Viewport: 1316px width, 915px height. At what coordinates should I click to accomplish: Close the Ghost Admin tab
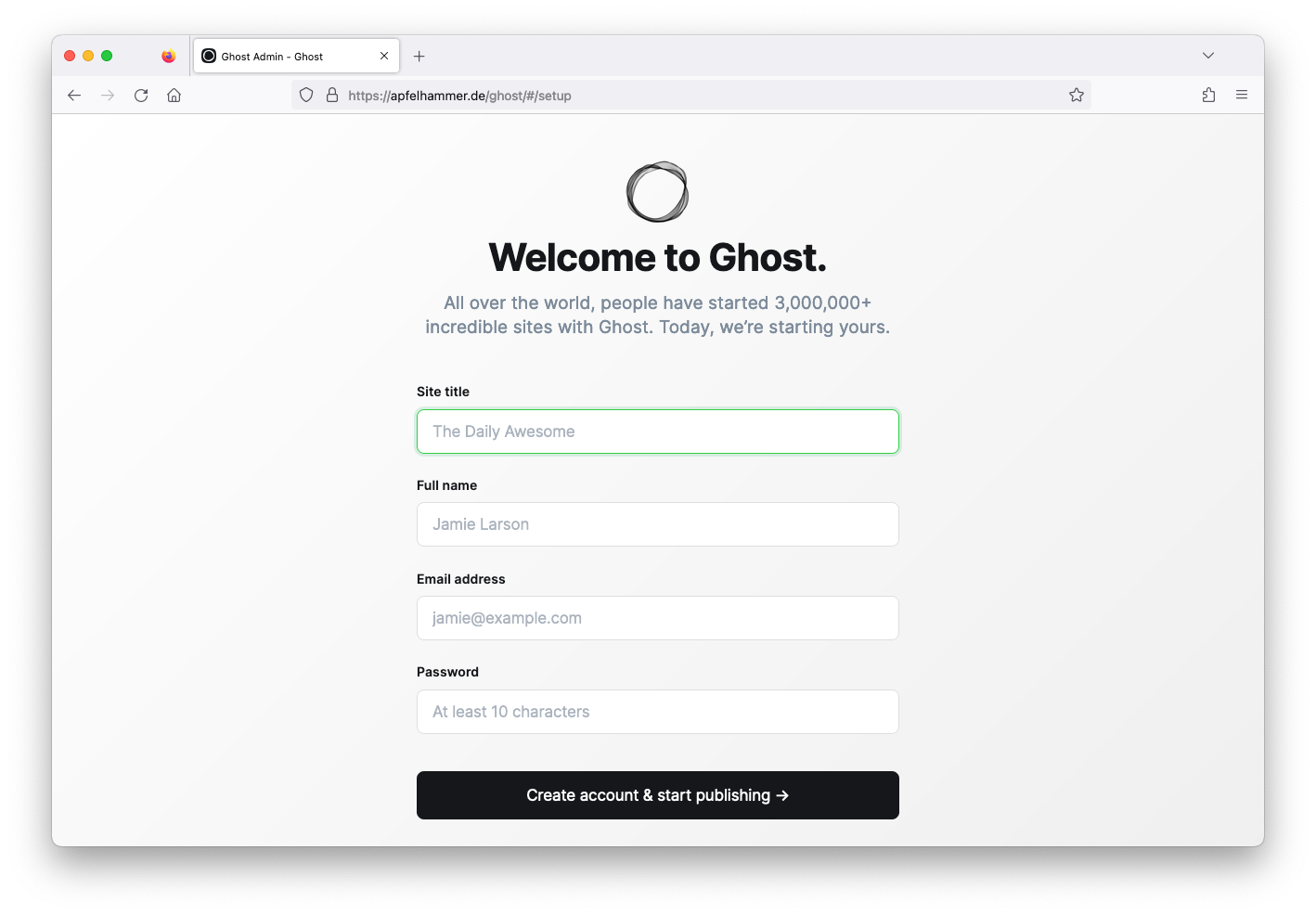tap(384, 57)
